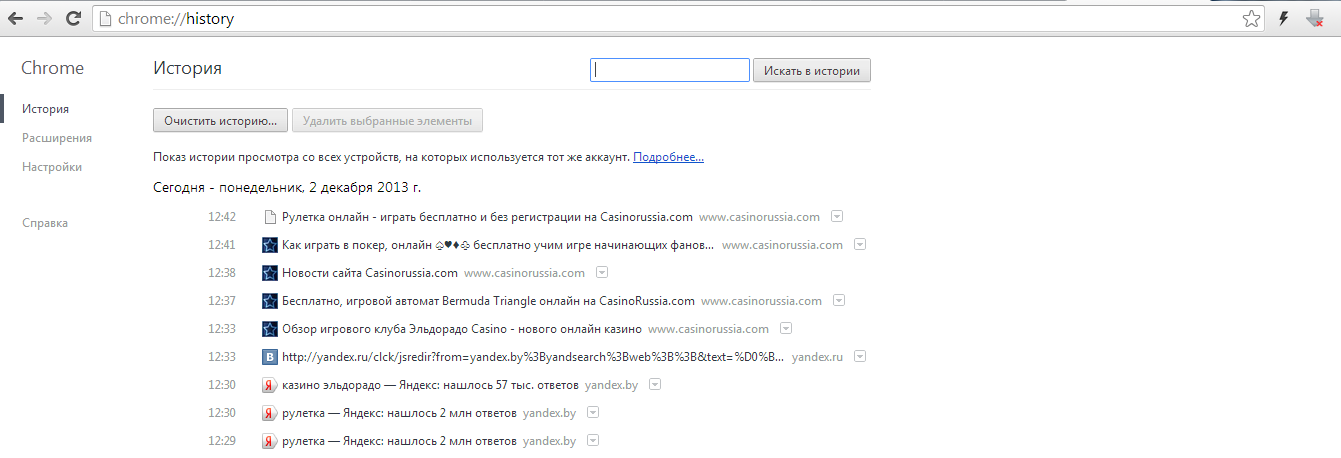Screen dimensions: 1341x458
Task: Open the Bermuda Triangle игровой автомат link
Action: [x=488, y=301]
